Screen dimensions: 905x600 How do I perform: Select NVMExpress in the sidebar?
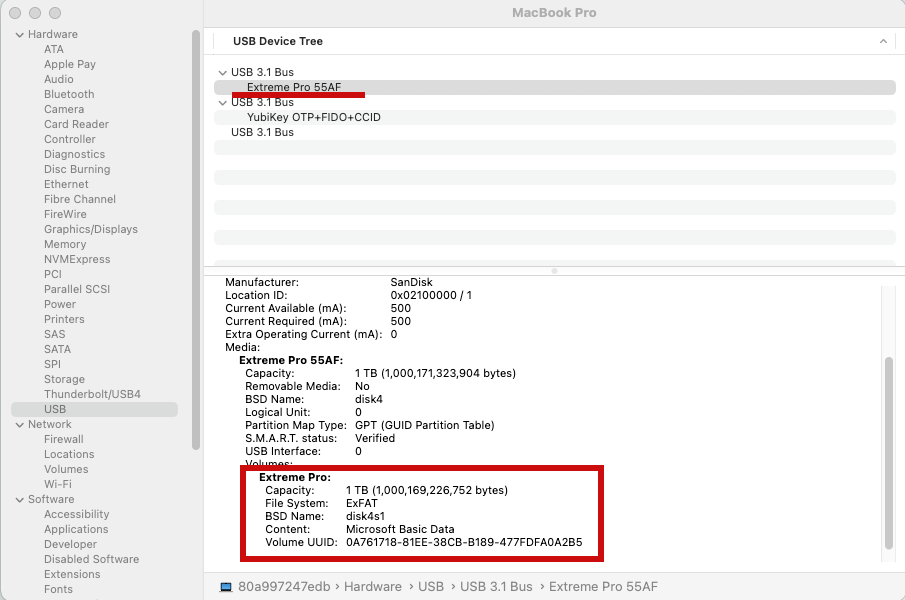[77, 260]
